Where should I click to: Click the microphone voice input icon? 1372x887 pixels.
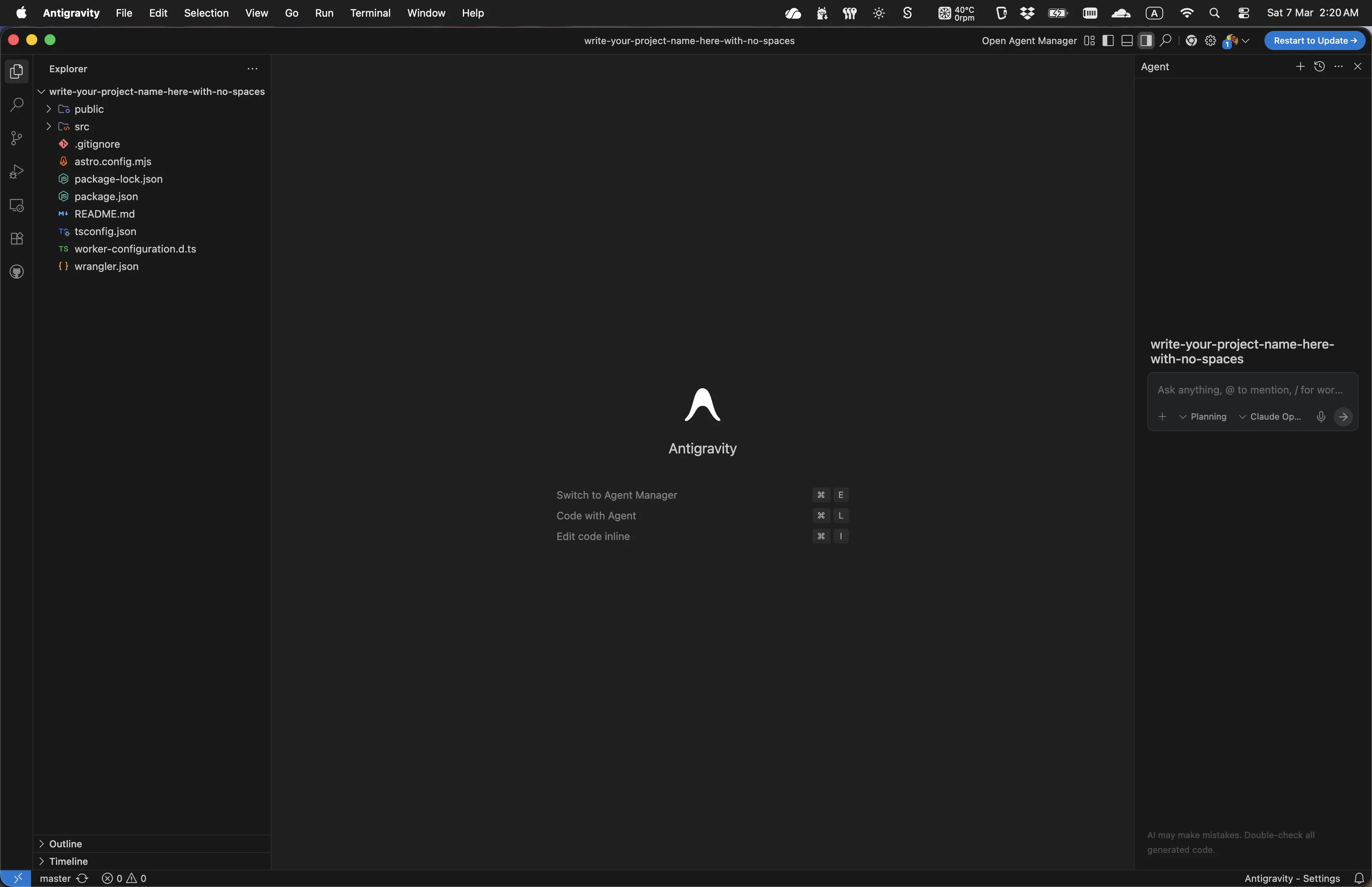1321,417
